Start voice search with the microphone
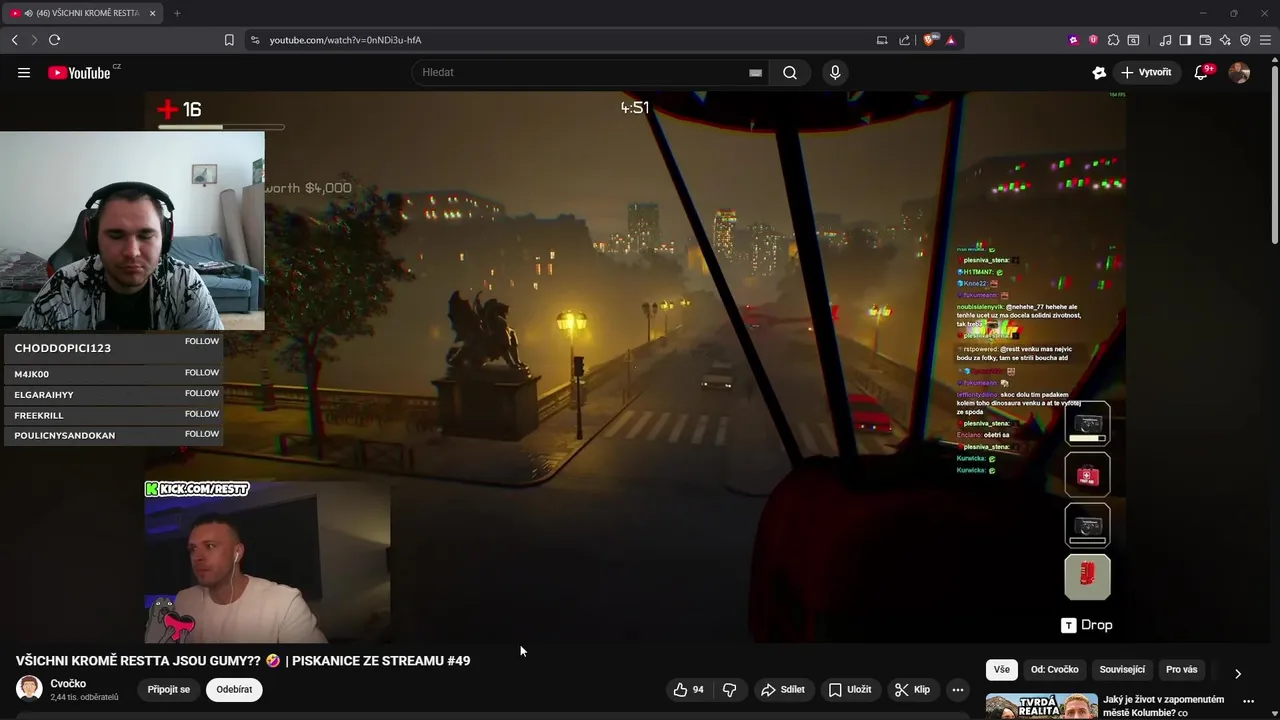The image size is (1280, 720). (x=835, y=72)
